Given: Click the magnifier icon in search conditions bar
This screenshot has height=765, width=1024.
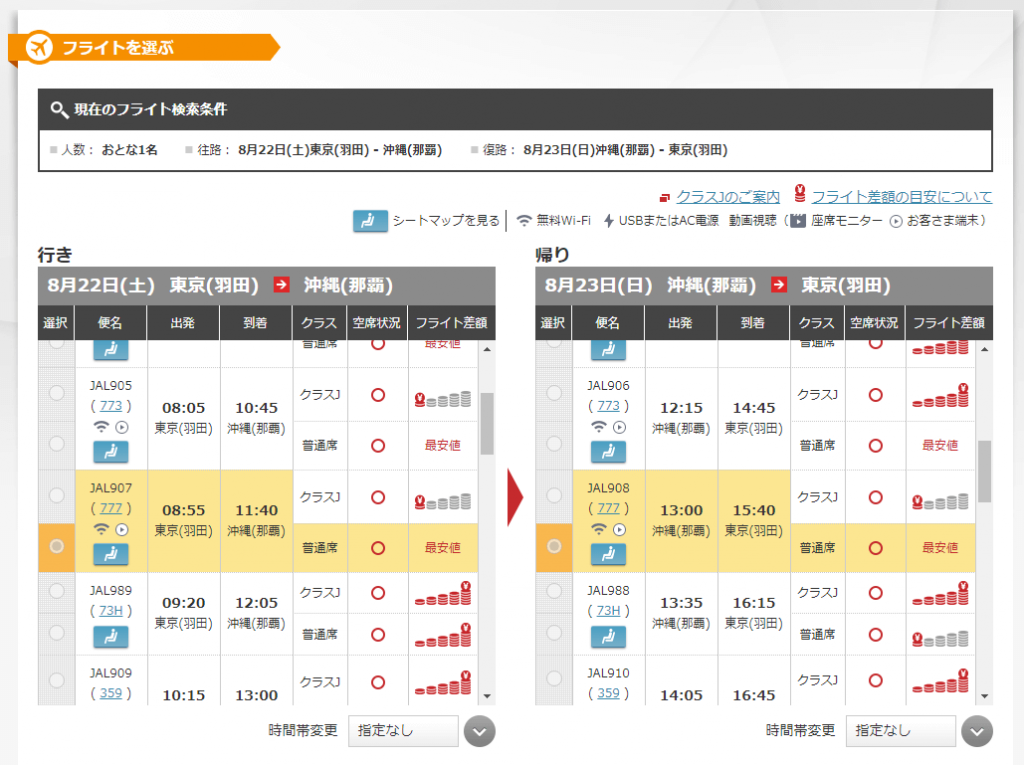Looking at the screenshot, I should (x=59, y=110).
